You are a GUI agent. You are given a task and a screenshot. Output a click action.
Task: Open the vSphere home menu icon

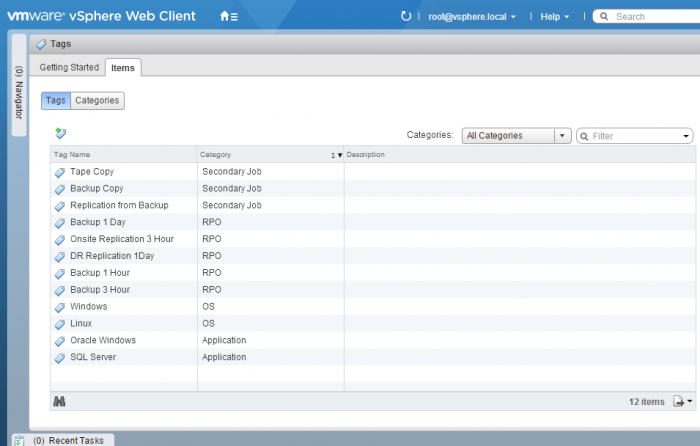(229, 17)
